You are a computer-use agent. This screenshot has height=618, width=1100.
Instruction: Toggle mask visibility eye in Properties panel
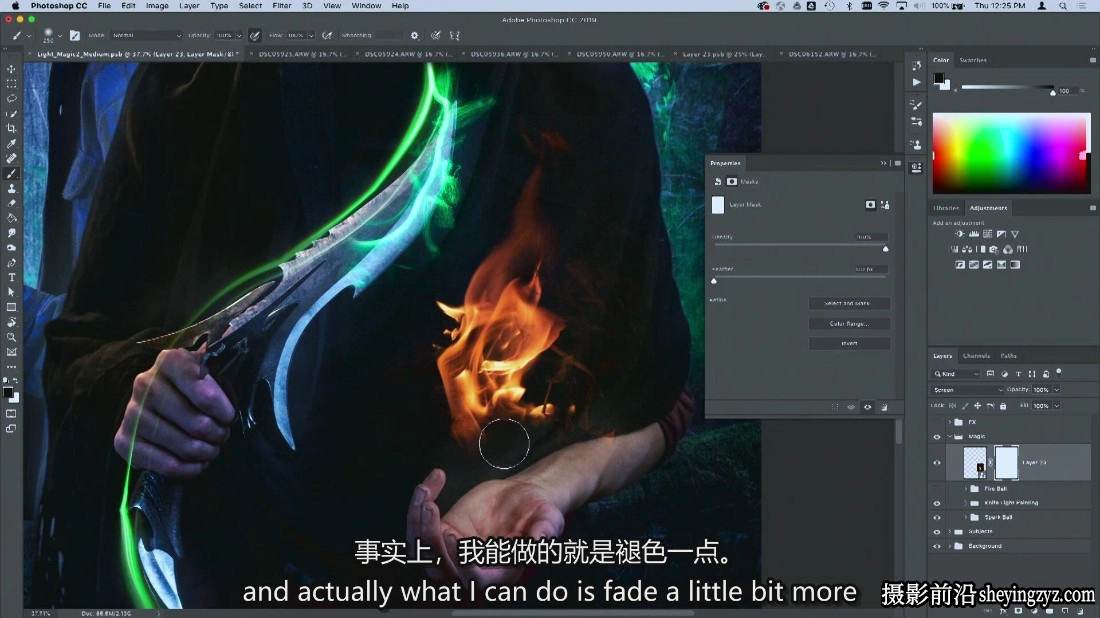(868, 407)
